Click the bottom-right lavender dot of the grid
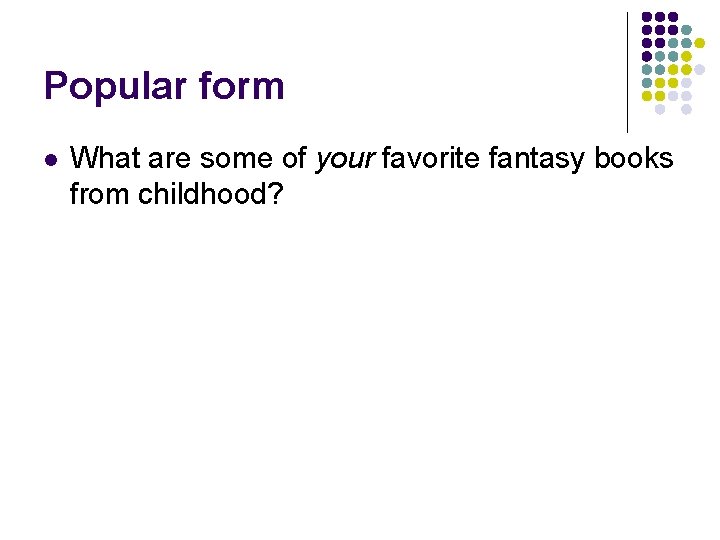Screen dimensions: 720x540 point(686,109)
